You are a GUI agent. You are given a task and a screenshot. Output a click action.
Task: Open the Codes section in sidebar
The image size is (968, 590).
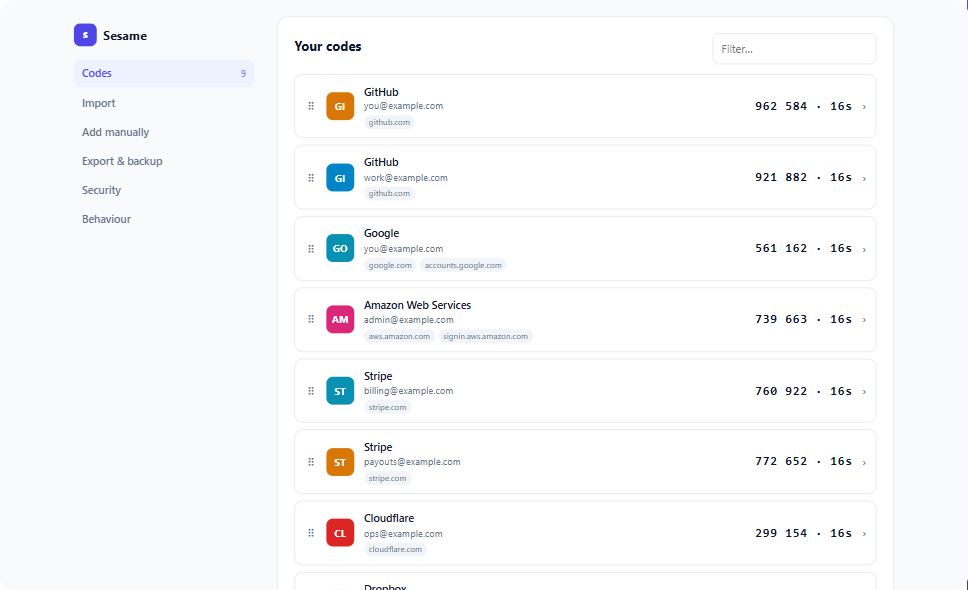point(164,73)
